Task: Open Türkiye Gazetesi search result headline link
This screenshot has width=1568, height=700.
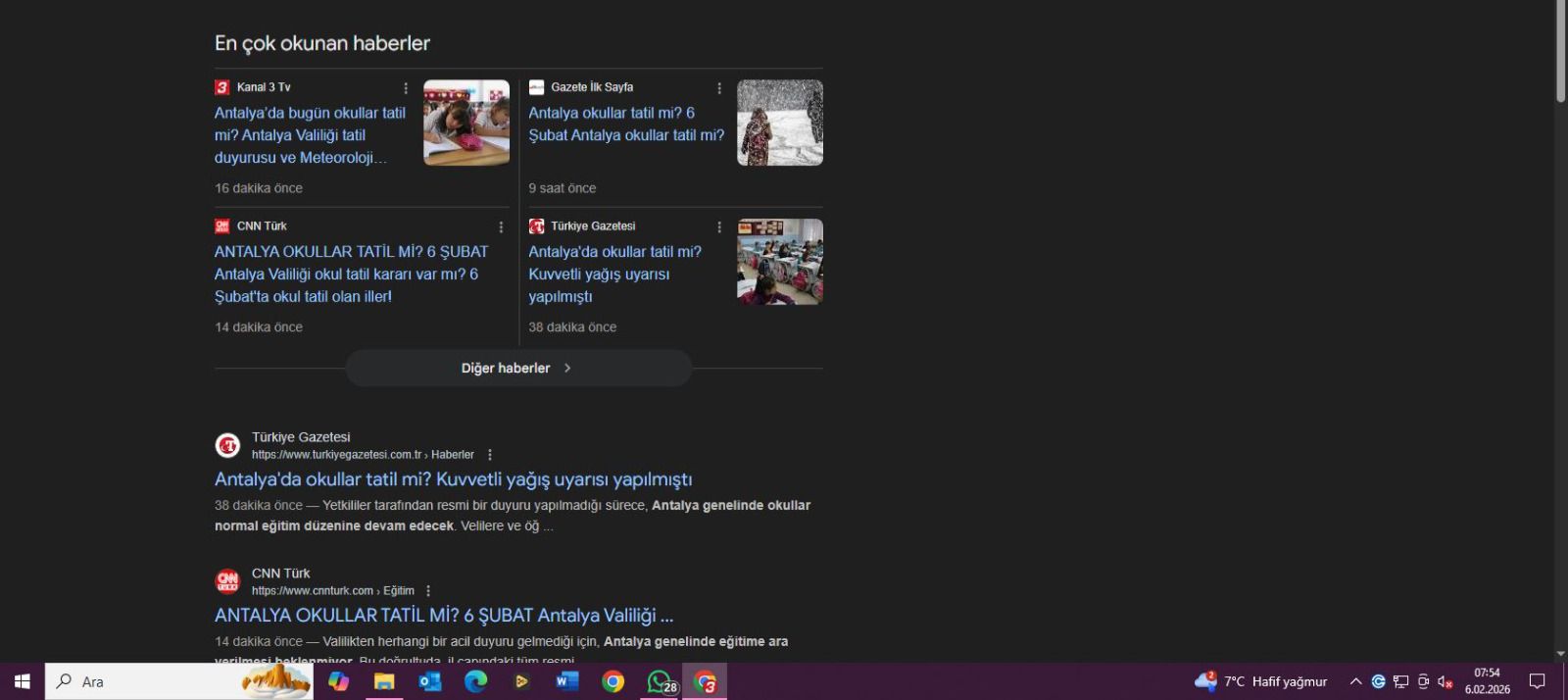Action: 453,479
